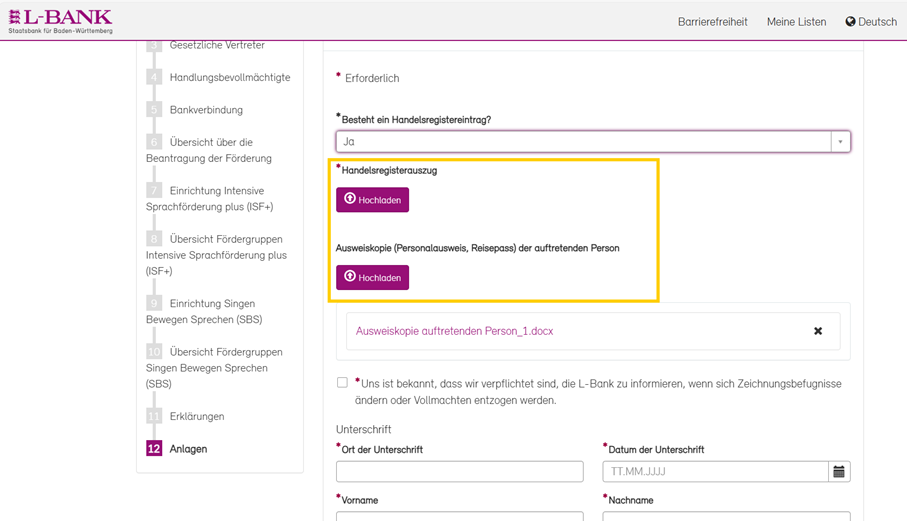
Task: Upload the Handelsregisterauszug via Hochladen
Action: coord(372,200)
